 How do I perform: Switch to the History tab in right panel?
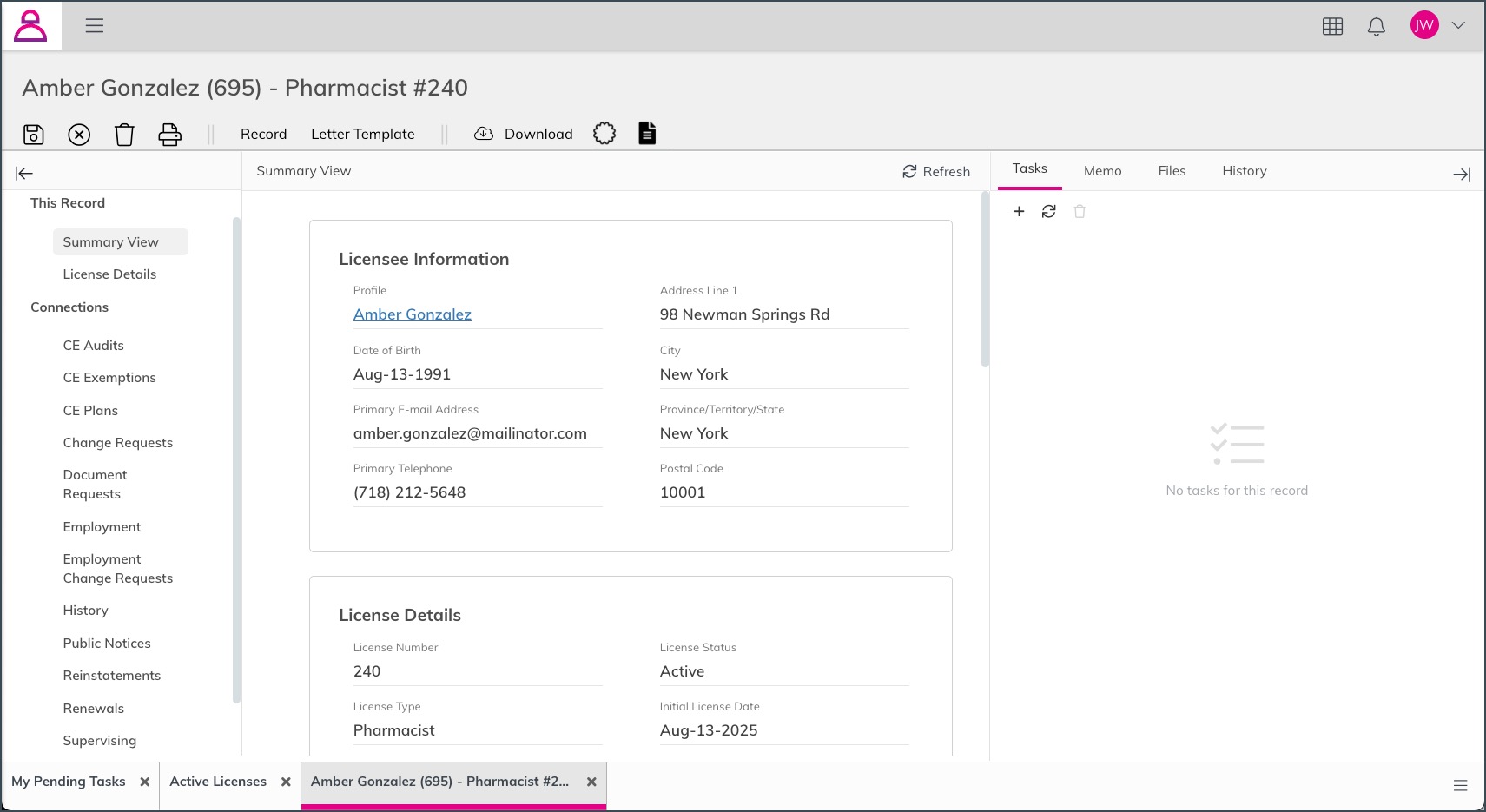(x=1244, y=171)
